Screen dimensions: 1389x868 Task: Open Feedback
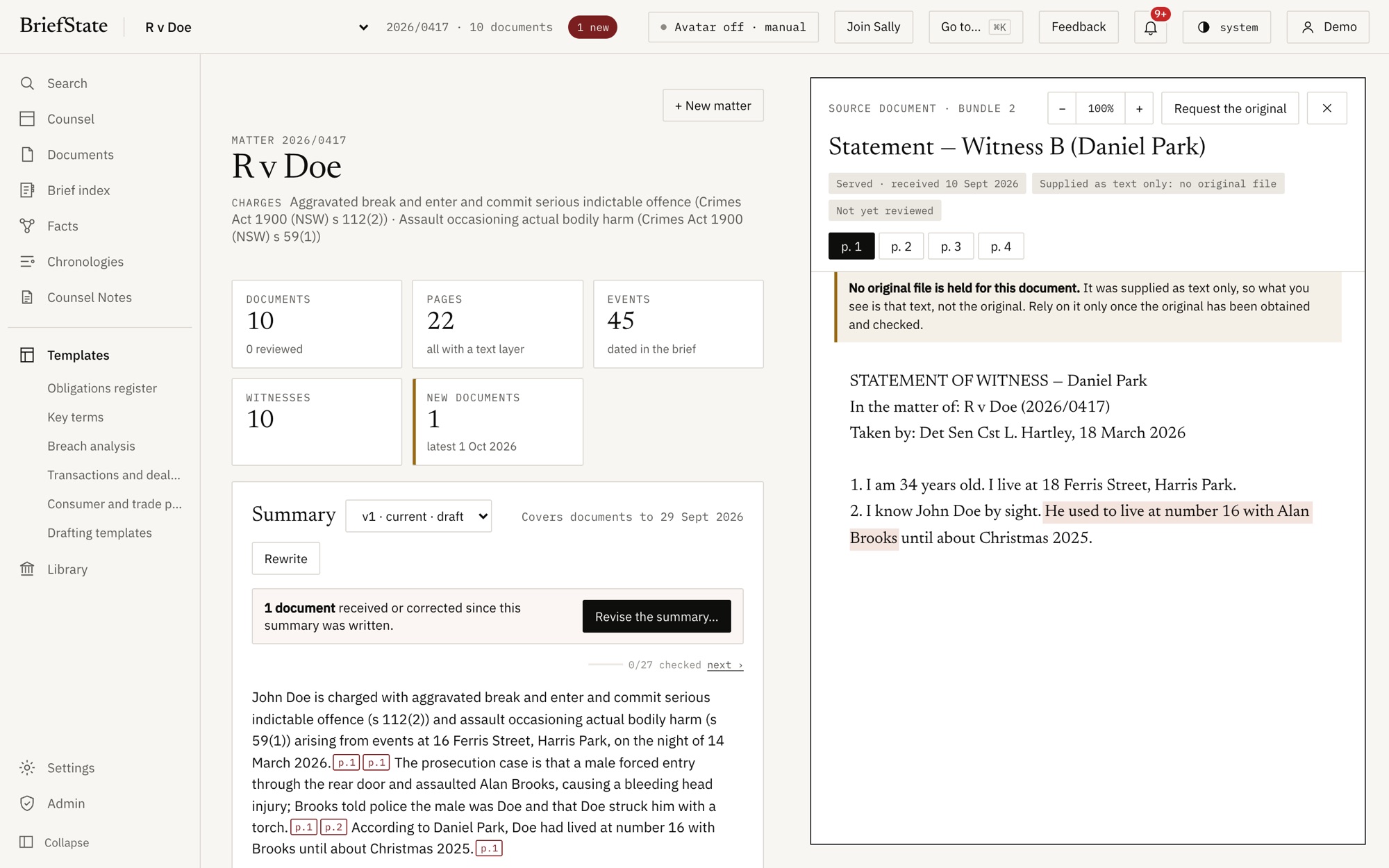click(x=1079, y=27)
